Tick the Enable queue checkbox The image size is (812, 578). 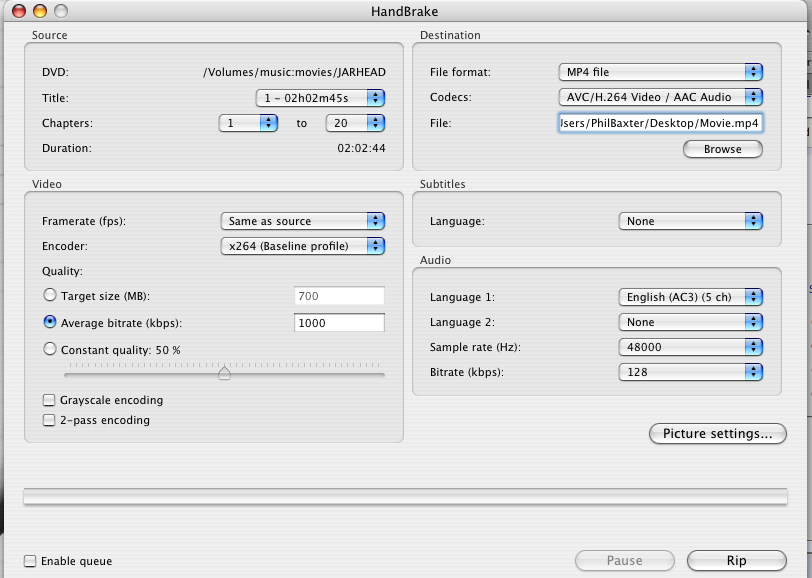tap(30, 561)
